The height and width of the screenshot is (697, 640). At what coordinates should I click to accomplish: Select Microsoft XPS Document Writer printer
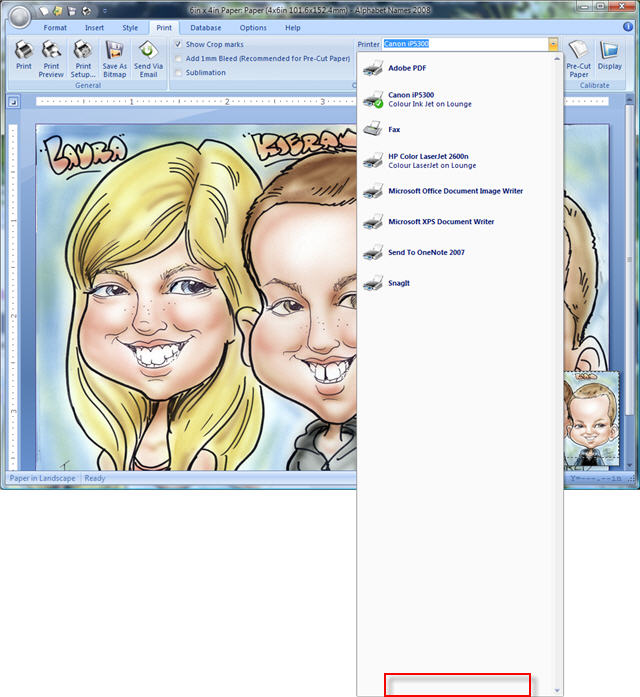(x=441, y=222)
